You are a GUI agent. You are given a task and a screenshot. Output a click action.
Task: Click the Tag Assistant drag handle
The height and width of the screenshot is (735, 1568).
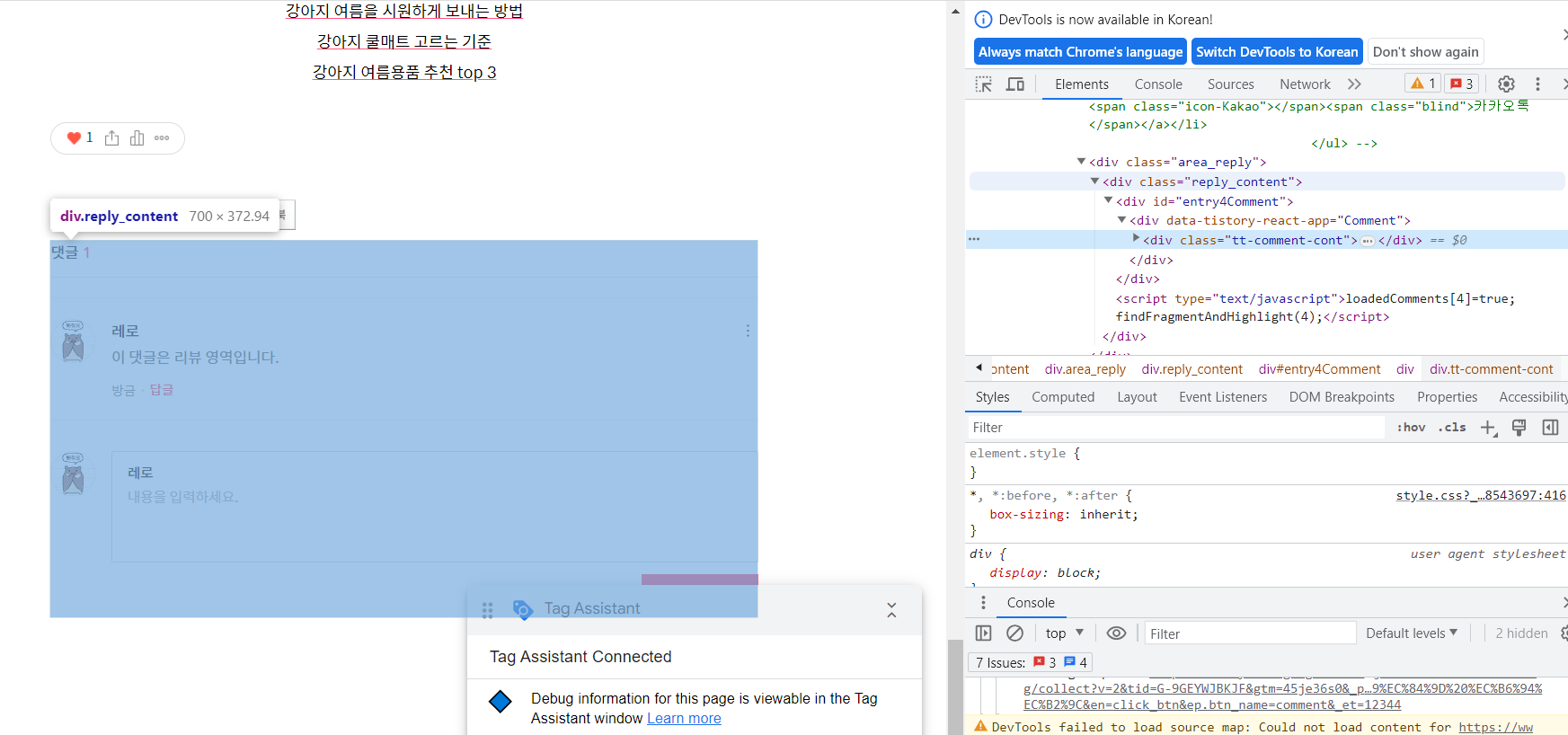pyautogui.click(x=488, y=611)
